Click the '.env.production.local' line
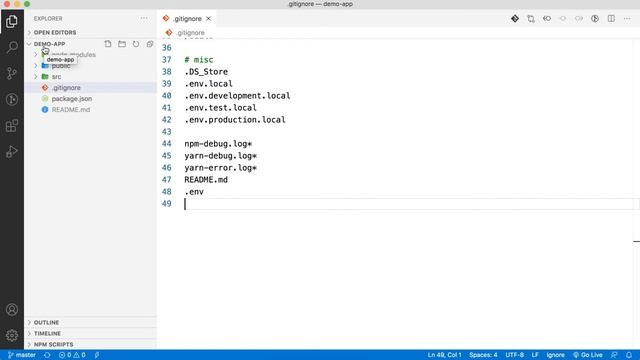This screenshot has width=640, height=360. coord(235,120)
